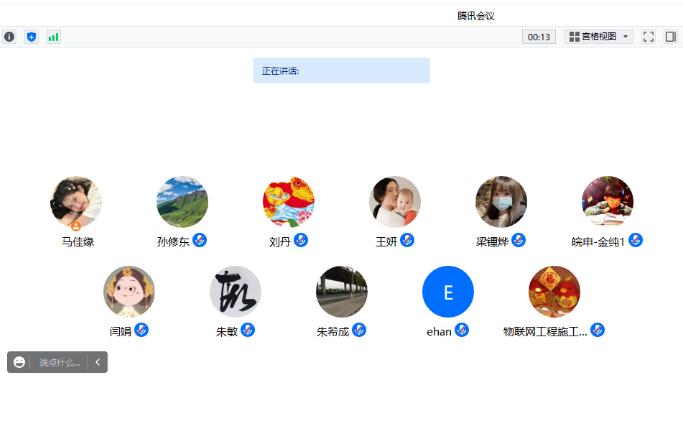Click the microphone icon next to 孙修东

point(200,240)
